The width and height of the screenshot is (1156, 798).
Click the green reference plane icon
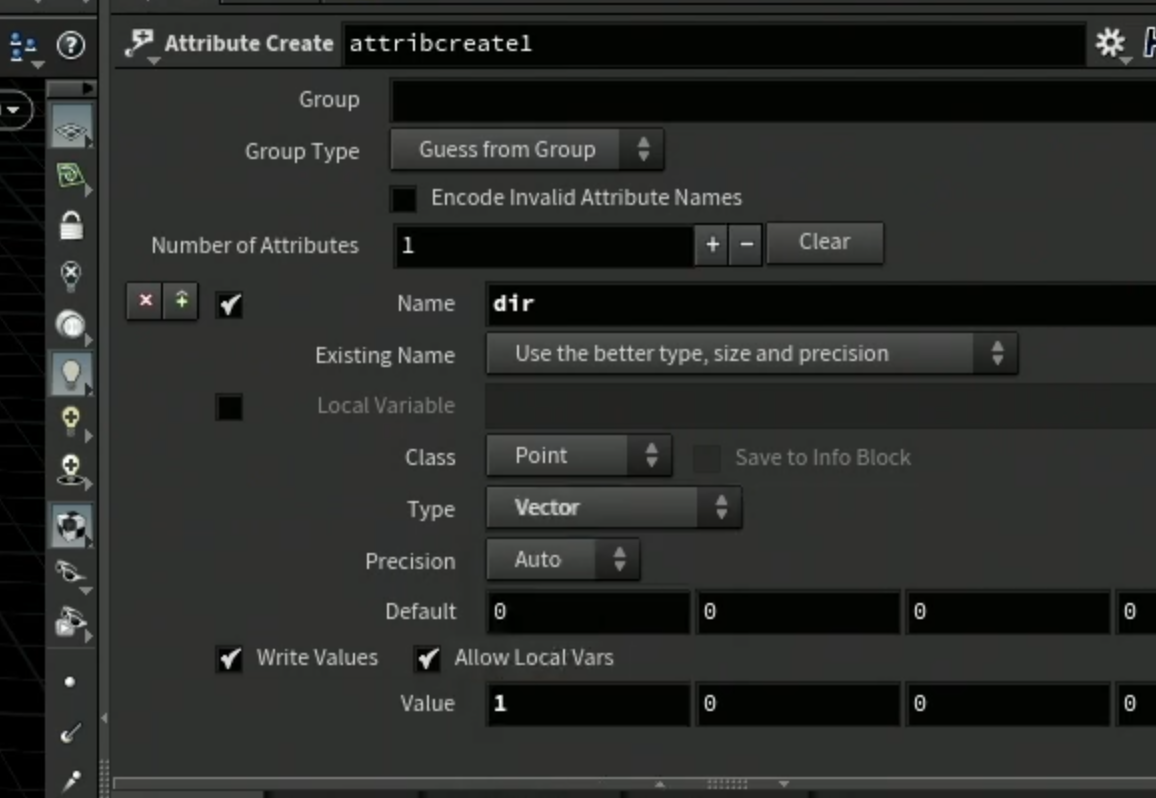point(71,176)
